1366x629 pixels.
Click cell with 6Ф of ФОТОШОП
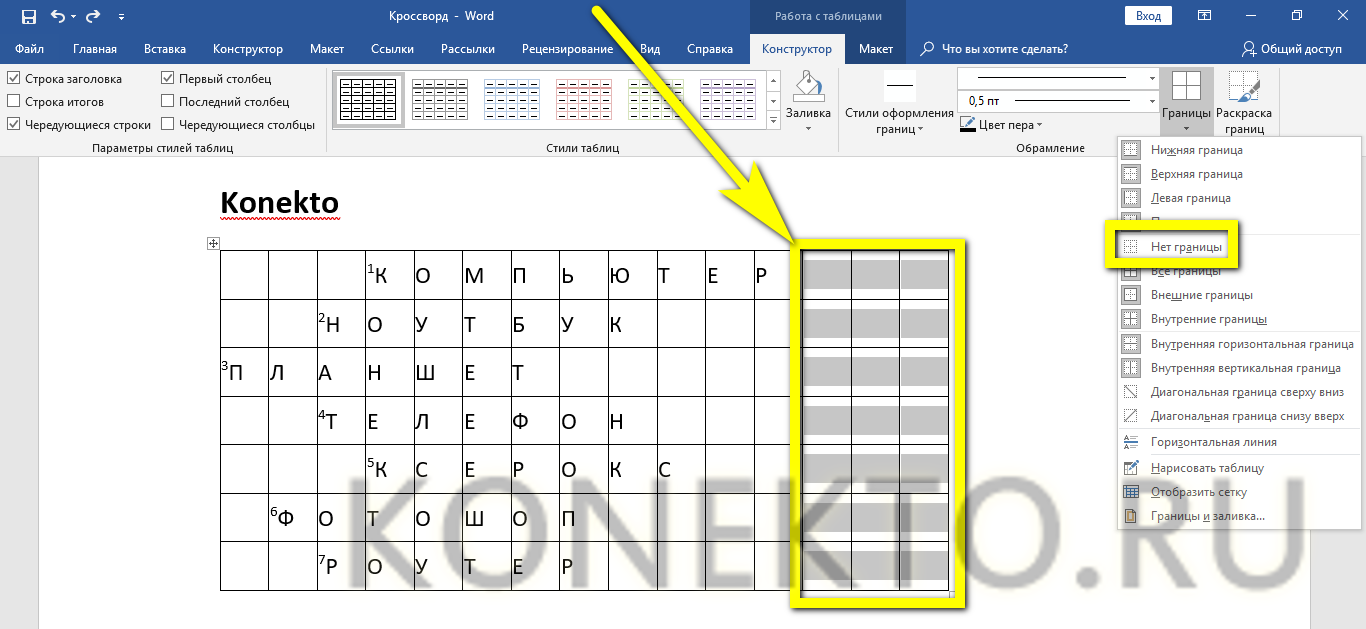(x=293, y=517)
